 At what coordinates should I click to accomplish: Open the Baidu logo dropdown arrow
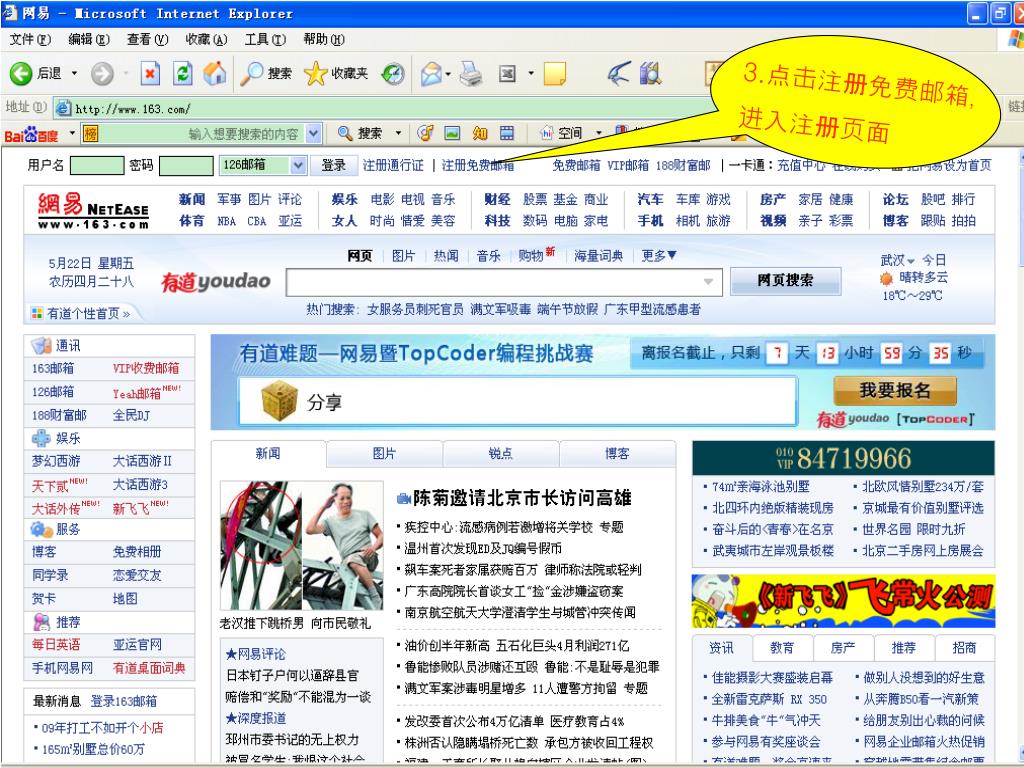[x=72, y=134]
